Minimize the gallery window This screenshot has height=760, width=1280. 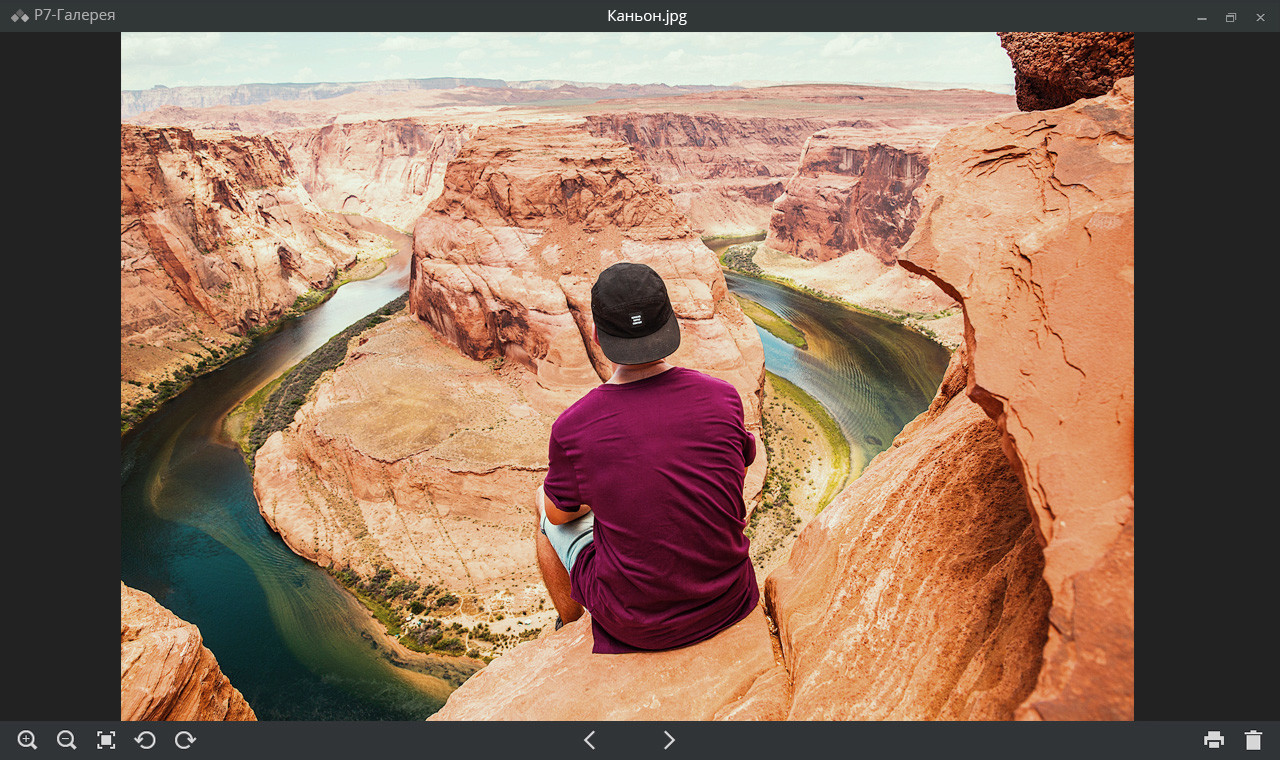1202,17
